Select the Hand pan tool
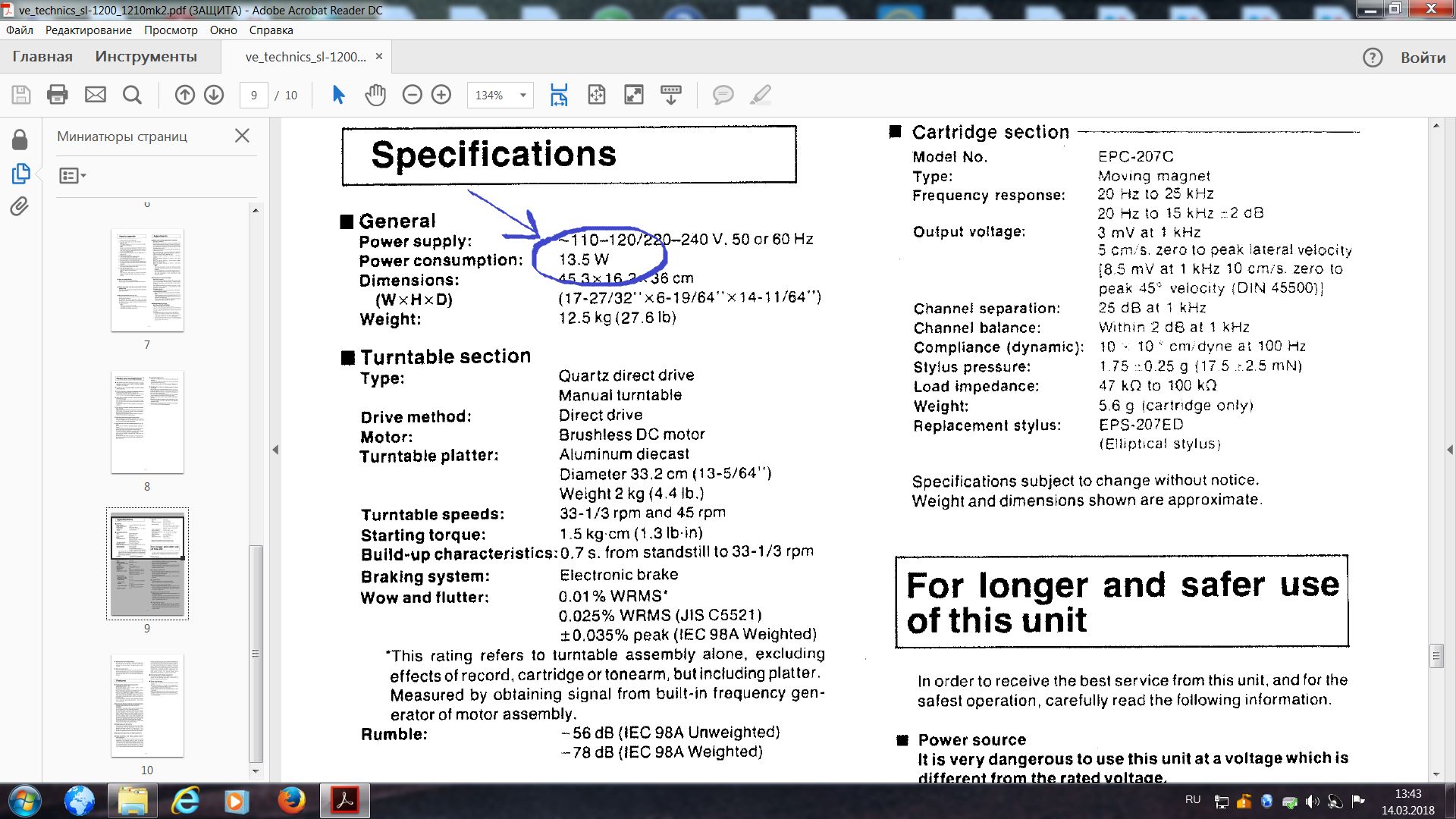The height and width of the screenshot is (819, 1456). [x=375, y=95]
